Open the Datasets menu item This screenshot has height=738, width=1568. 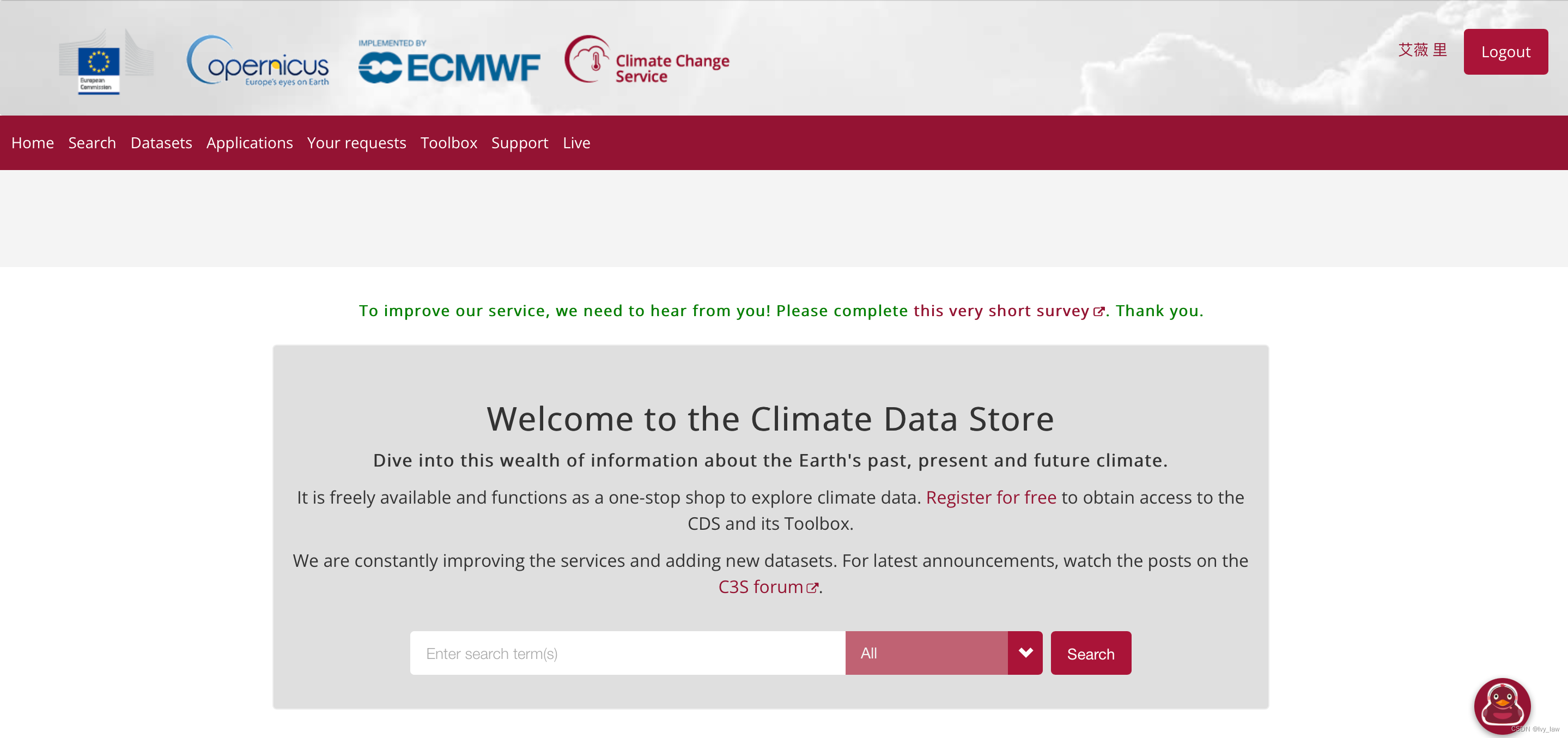pyautogui.click(x=161, y=142)
